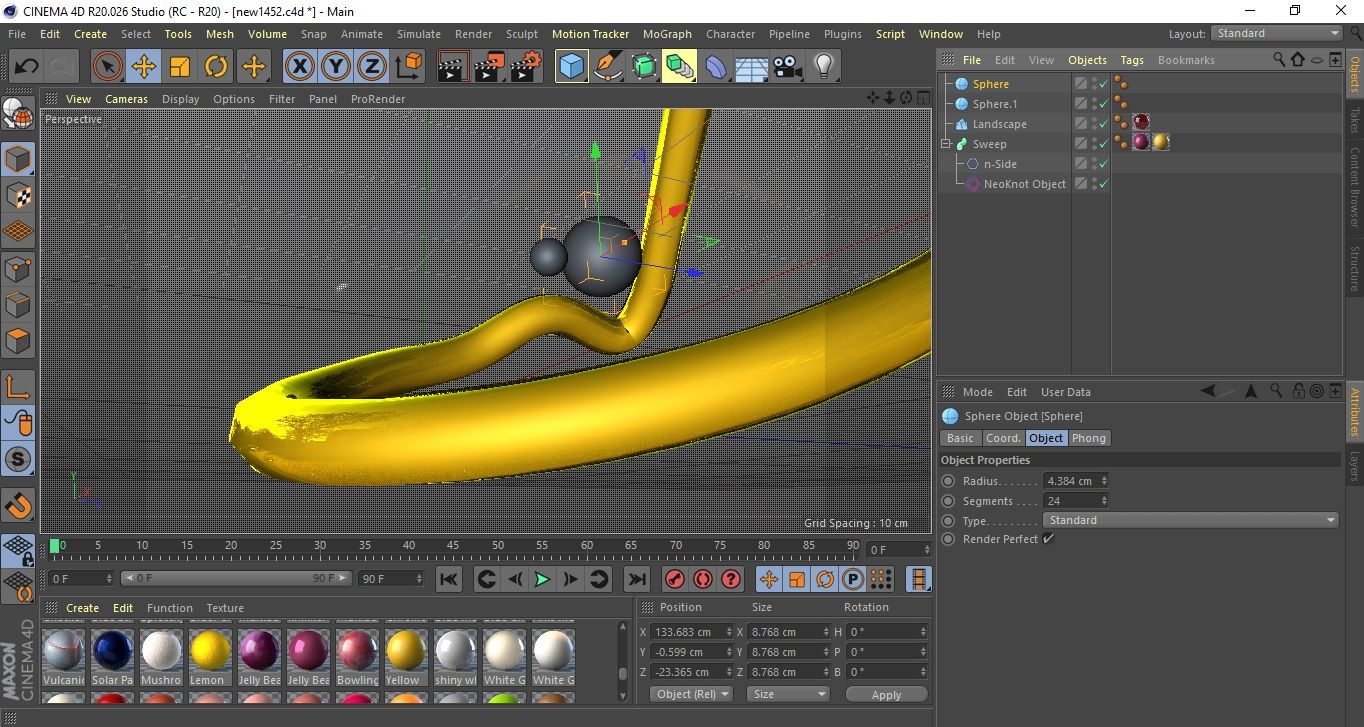Add a Light object with bulb icon

823,67
